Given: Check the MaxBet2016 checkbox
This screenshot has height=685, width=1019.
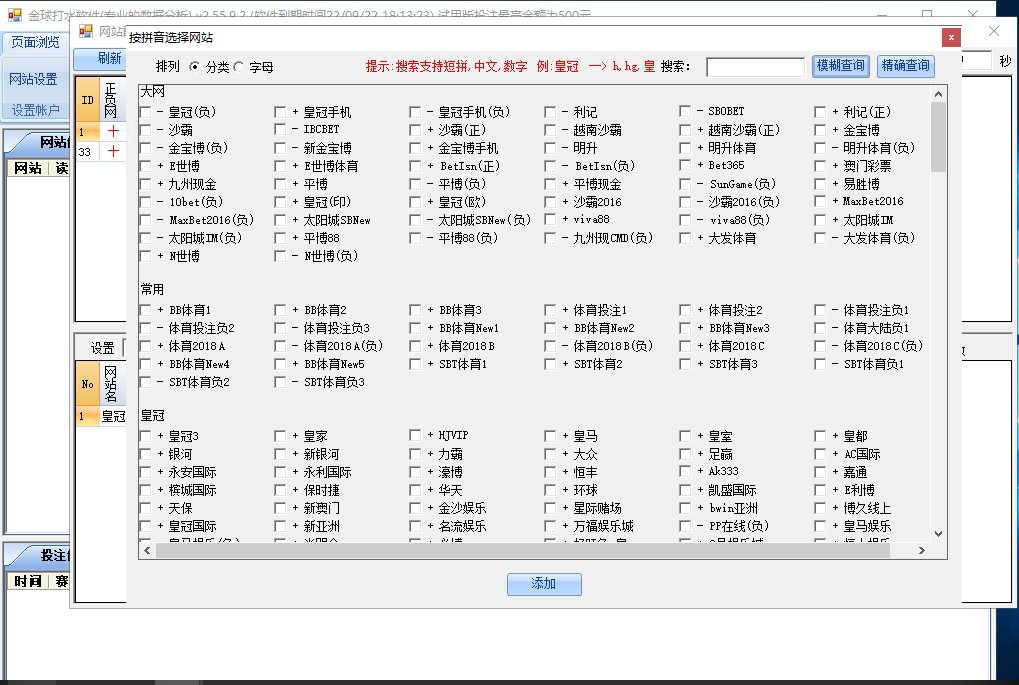Looking at the screenshot, I should [x=820, y=202].
